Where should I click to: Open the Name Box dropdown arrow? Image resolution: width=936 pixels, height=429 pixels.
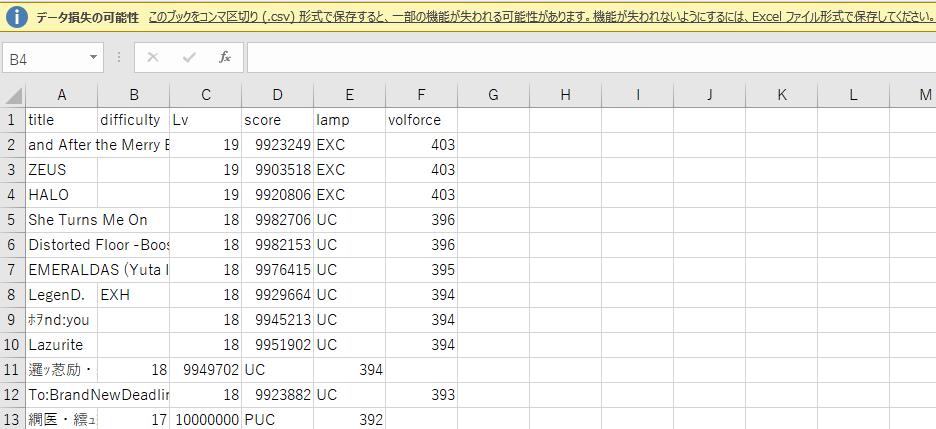(93, 58)
